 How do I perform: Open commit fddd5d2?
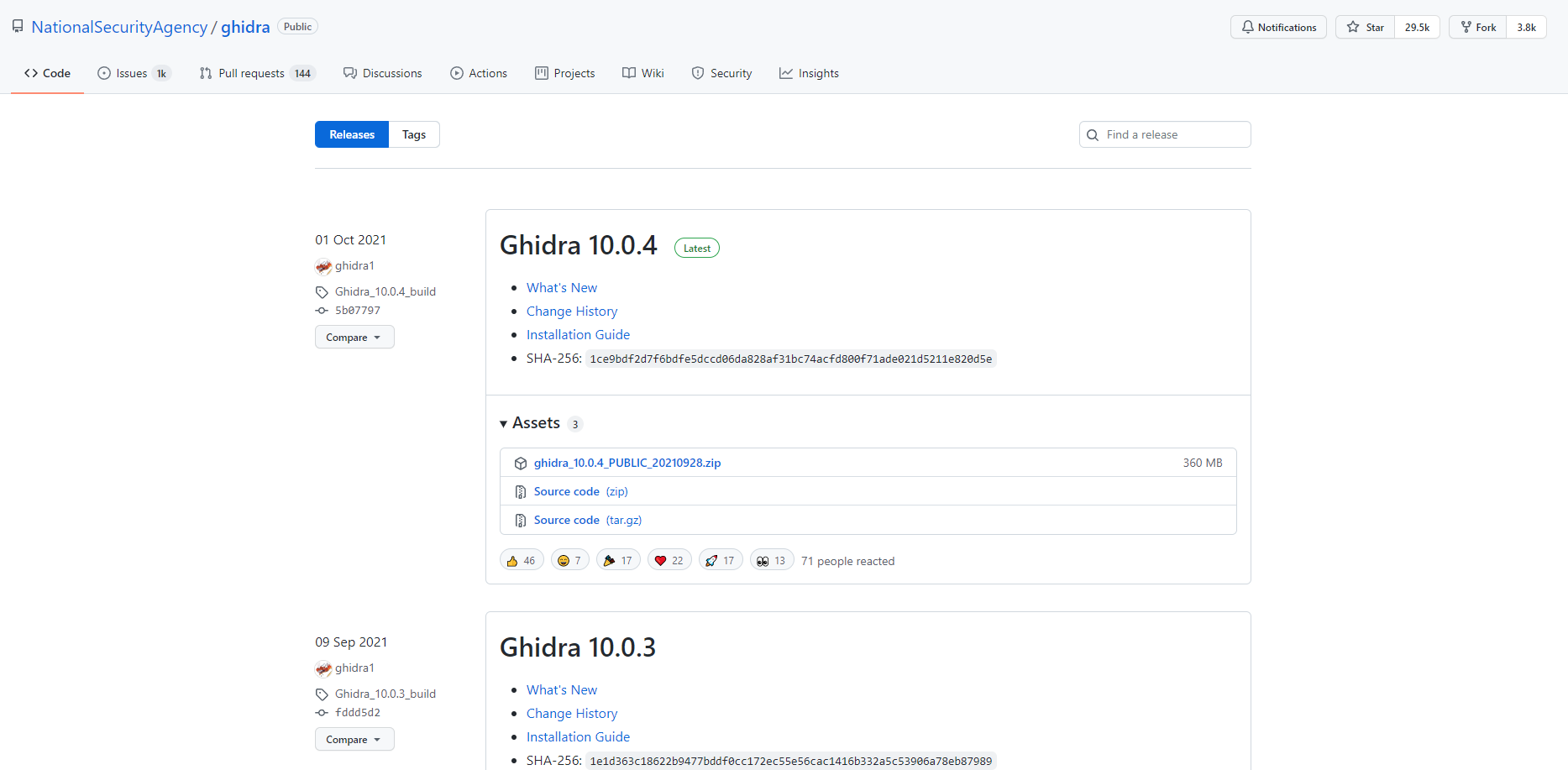point(358,712)
